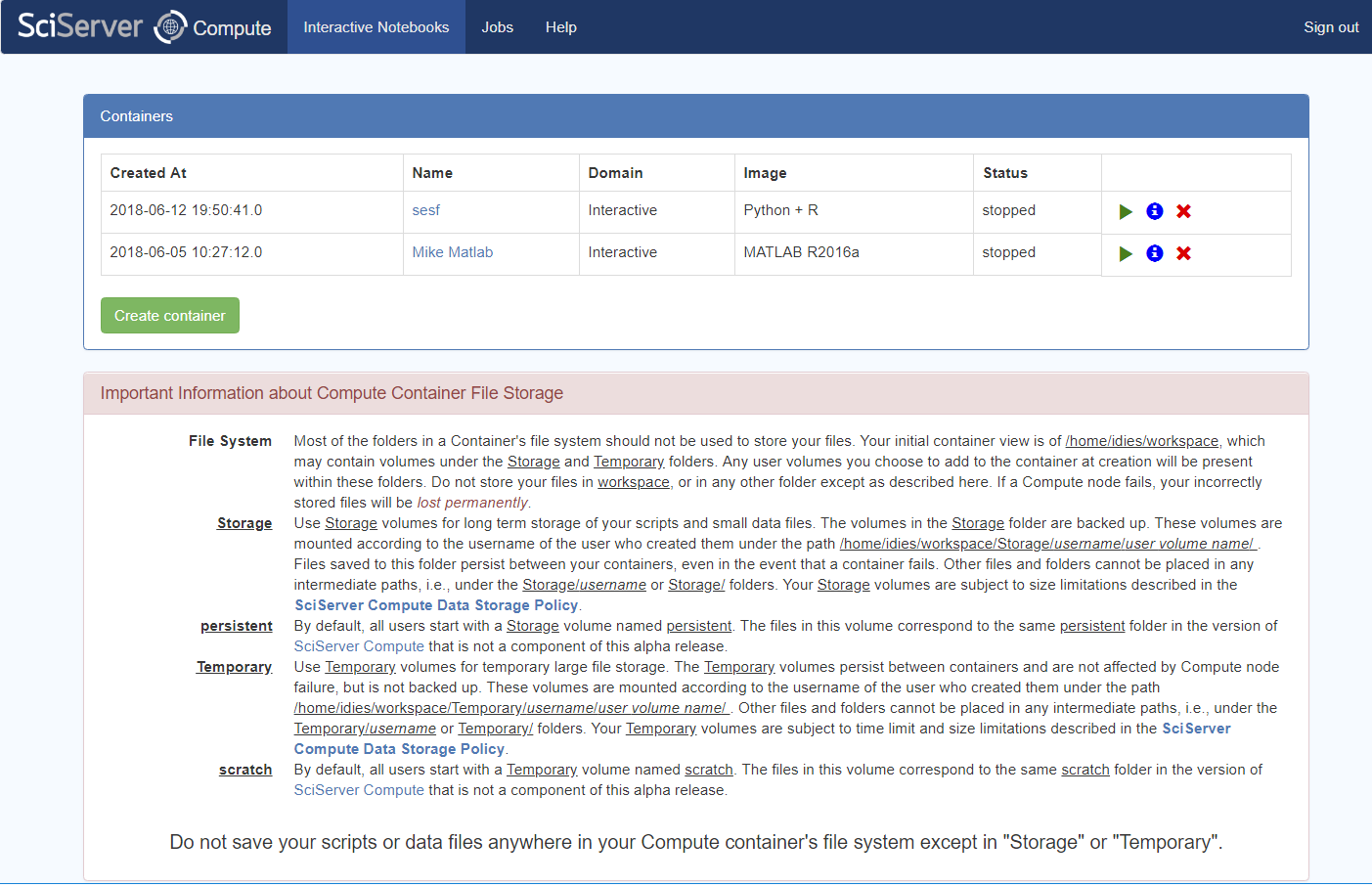Click the Status column header
This screenshot has width=1372, height=885.
click(1005, 173)
